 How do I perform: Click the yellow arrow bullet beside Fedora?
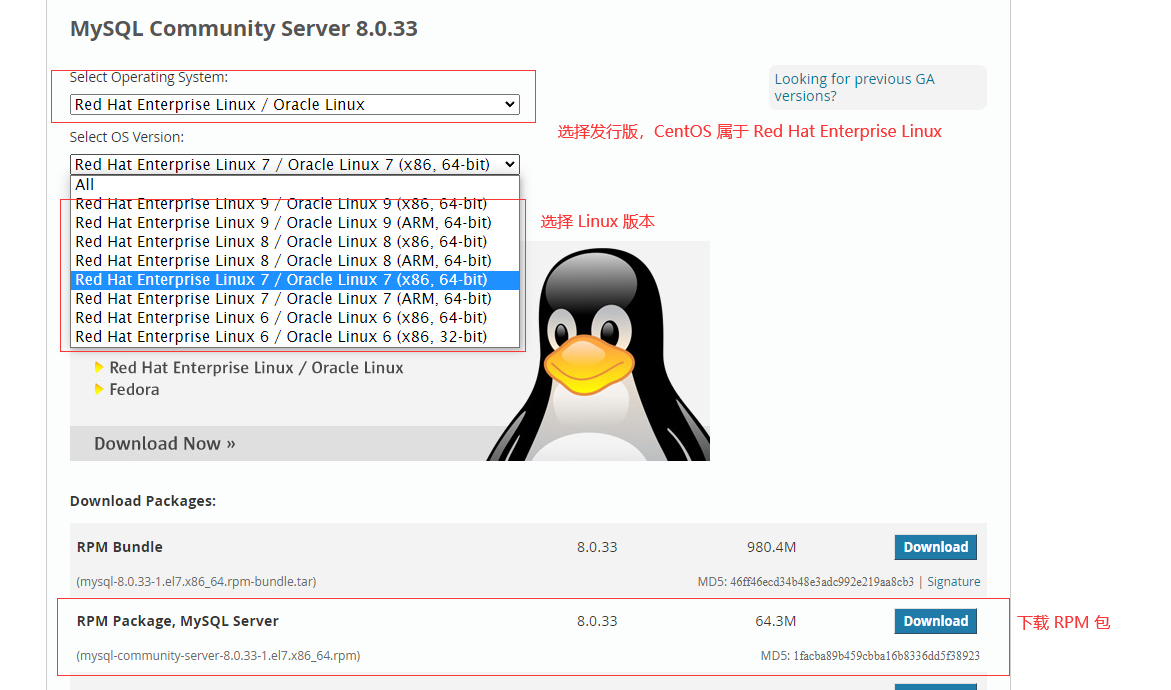click(x=99, y=389)
